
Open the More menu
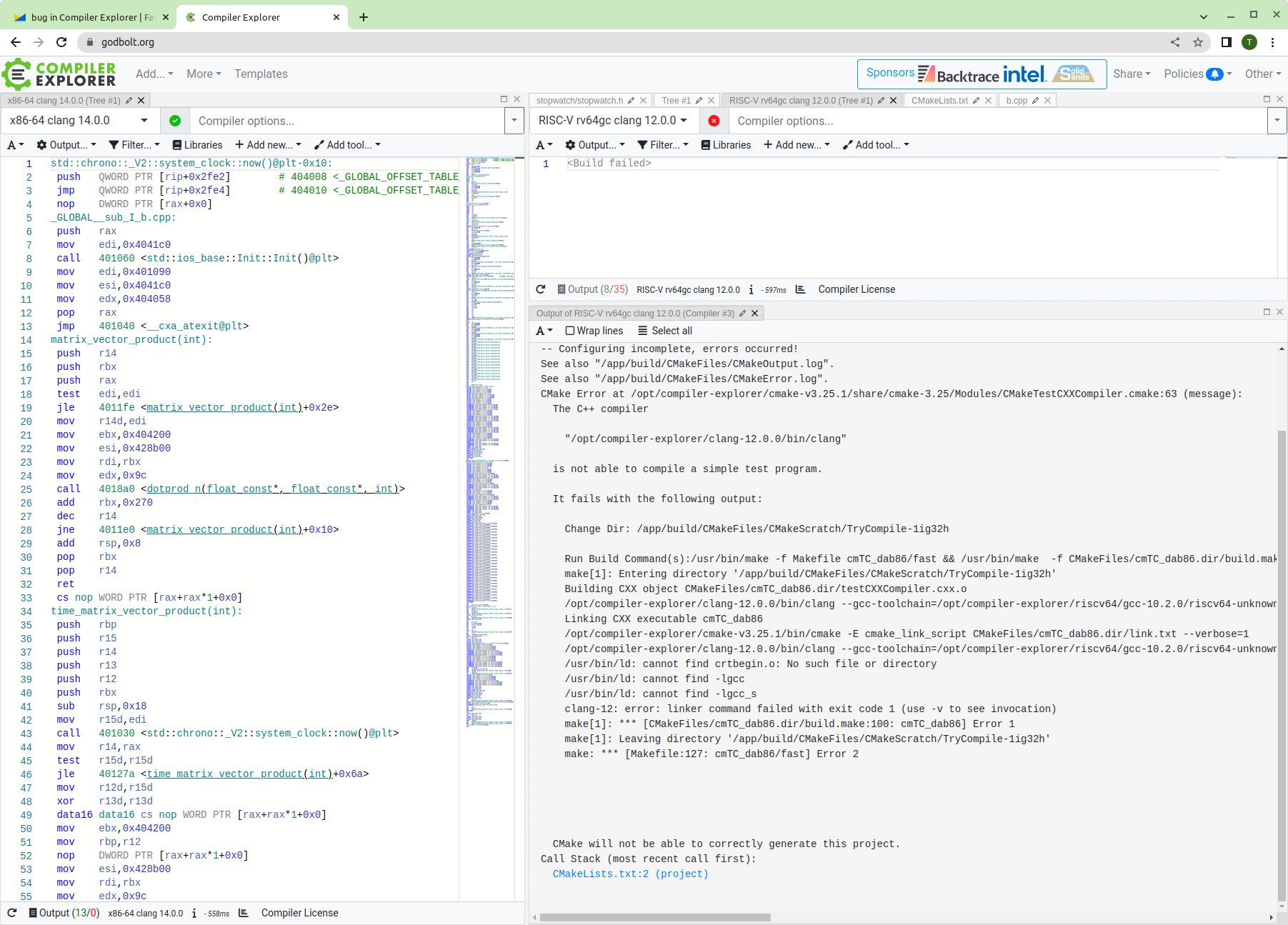pyautogui.click(x=203, y=74)
